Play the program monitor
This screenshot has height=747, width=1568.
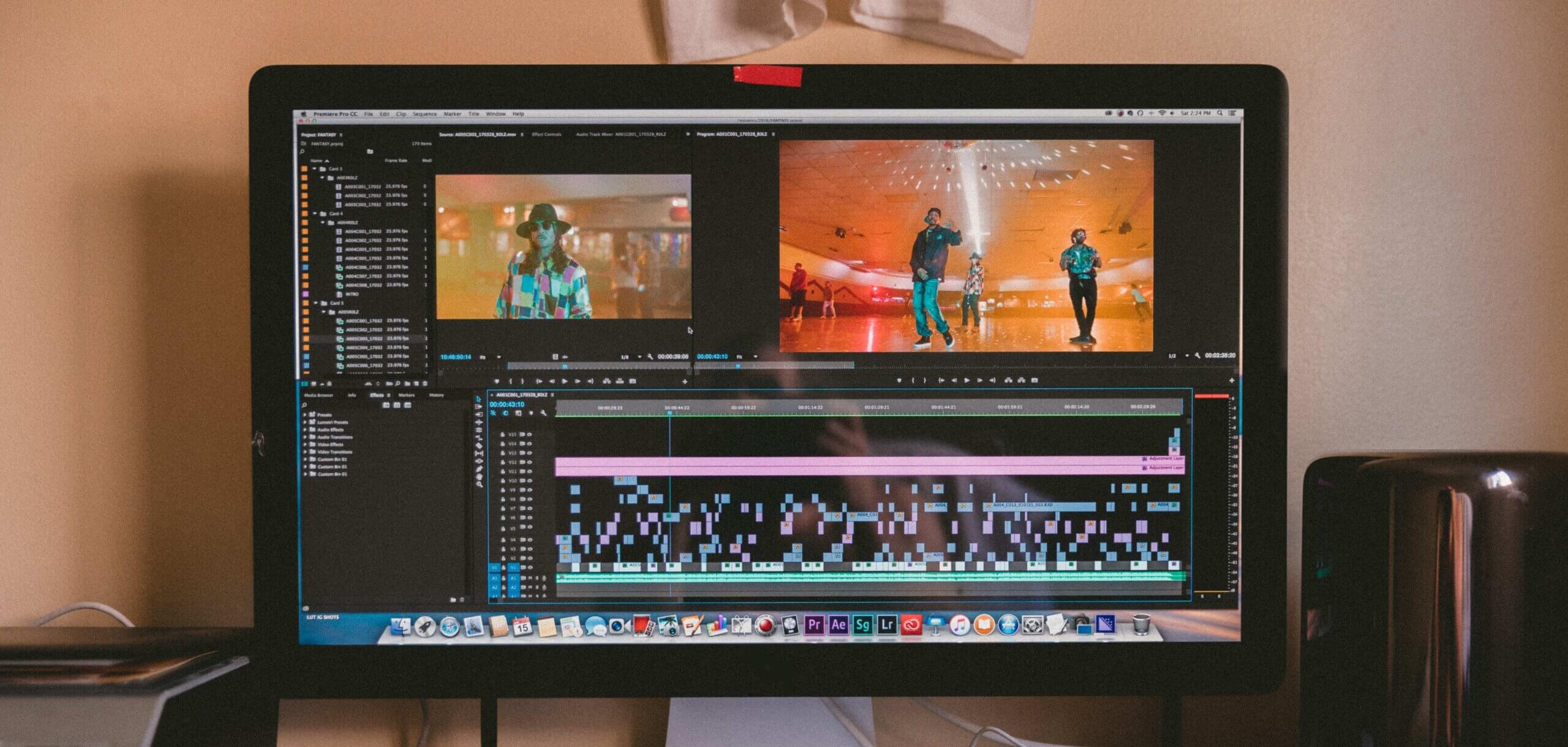click(x=967, y=381)
